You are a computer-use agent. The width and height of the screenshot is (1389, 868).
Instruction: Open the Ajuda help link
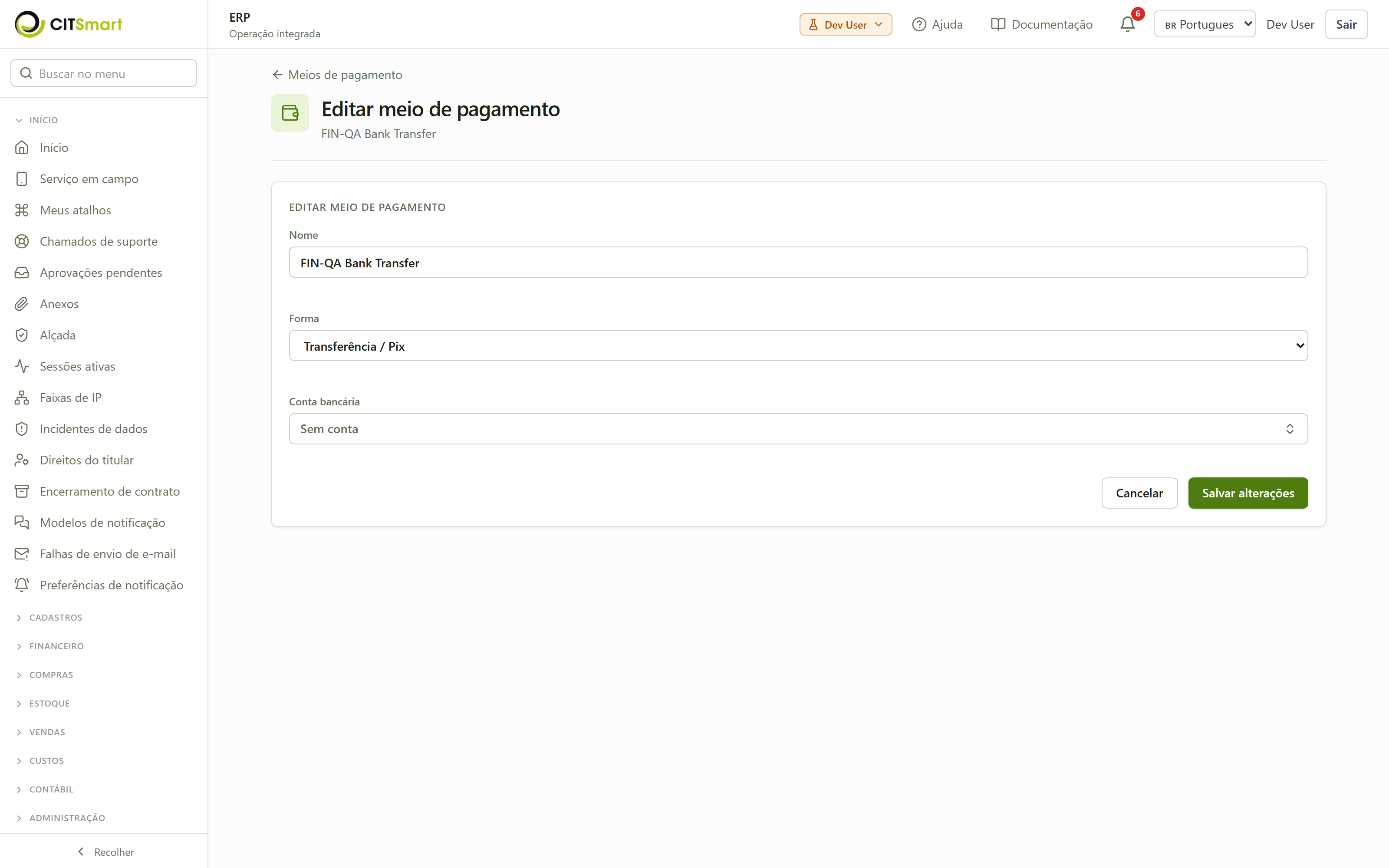[937, 24]
